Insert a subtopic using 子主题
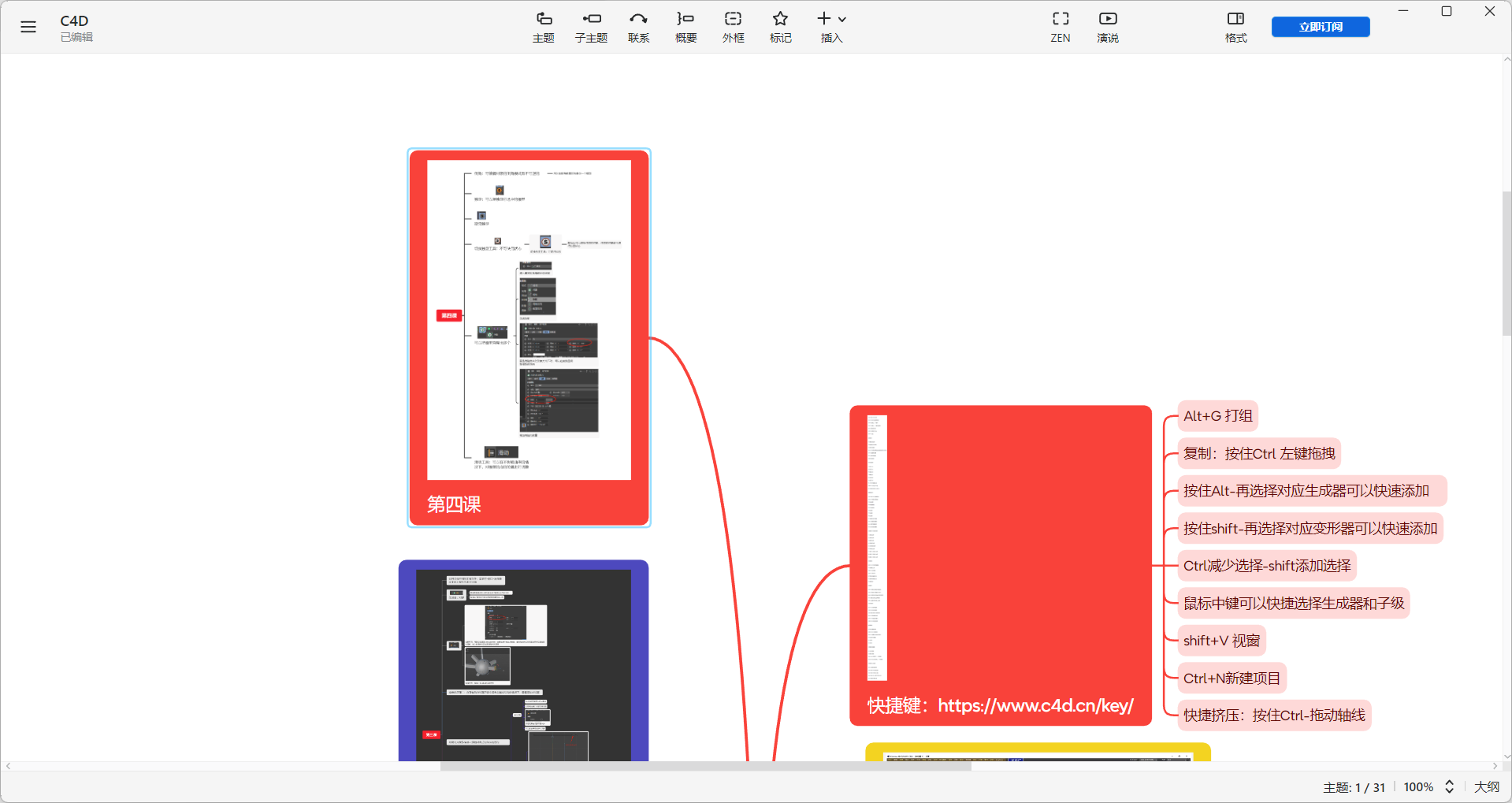The width and height of the screenshot is (1512, 803). click(591, 27)
